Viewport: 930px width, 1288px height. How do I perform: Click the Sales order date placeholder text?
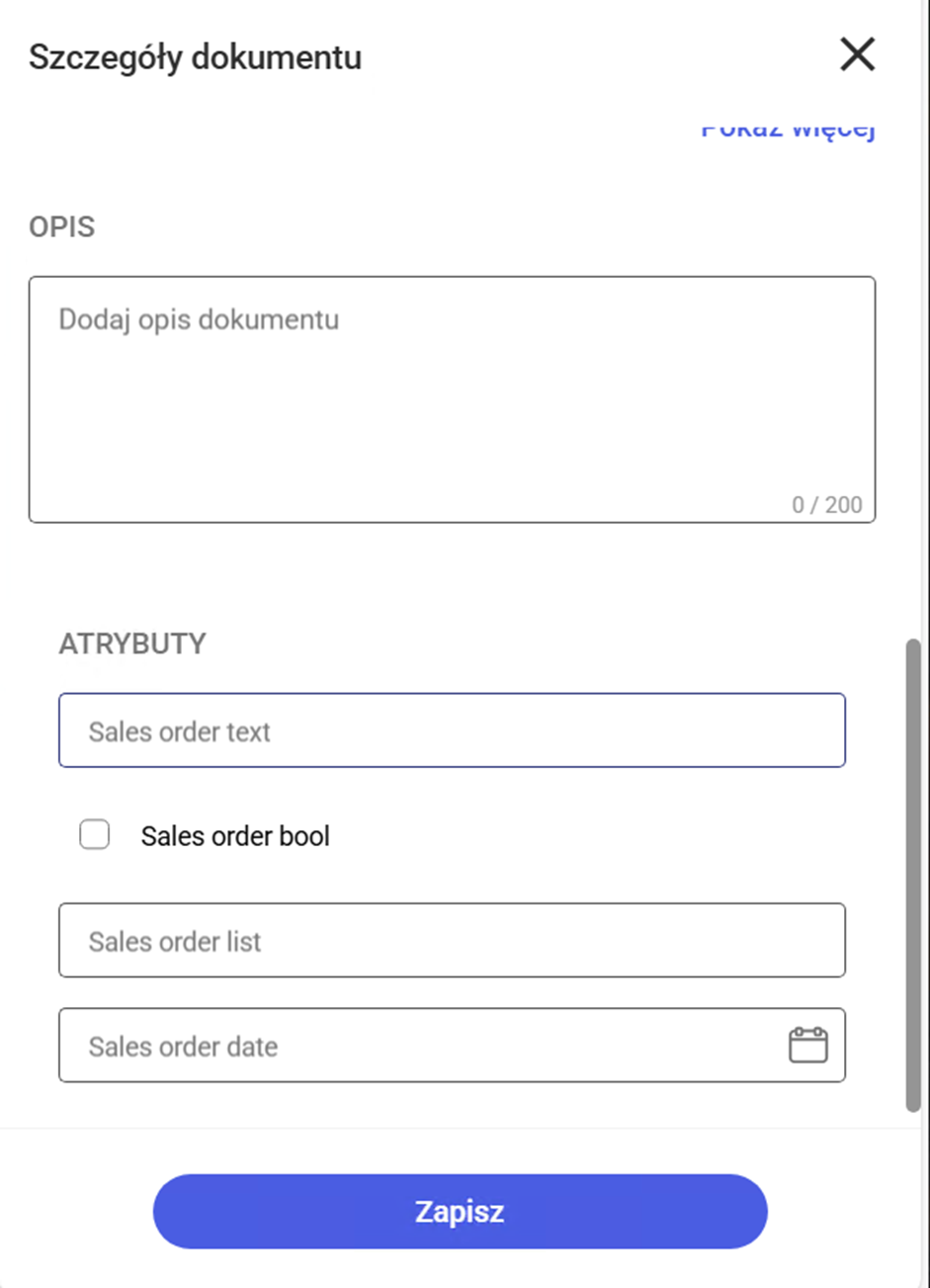click(x=183, y=1047)
